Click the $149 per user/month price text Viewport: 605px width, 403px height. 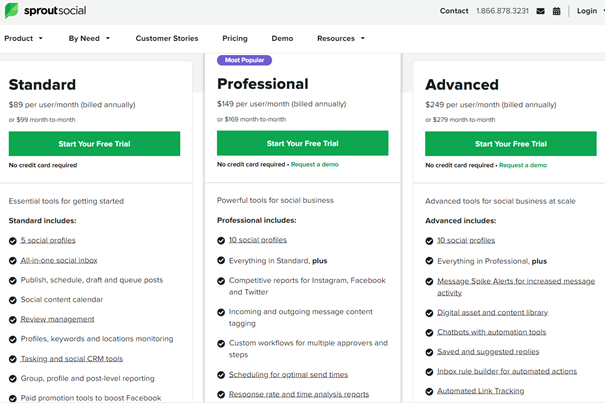[281, 104]
